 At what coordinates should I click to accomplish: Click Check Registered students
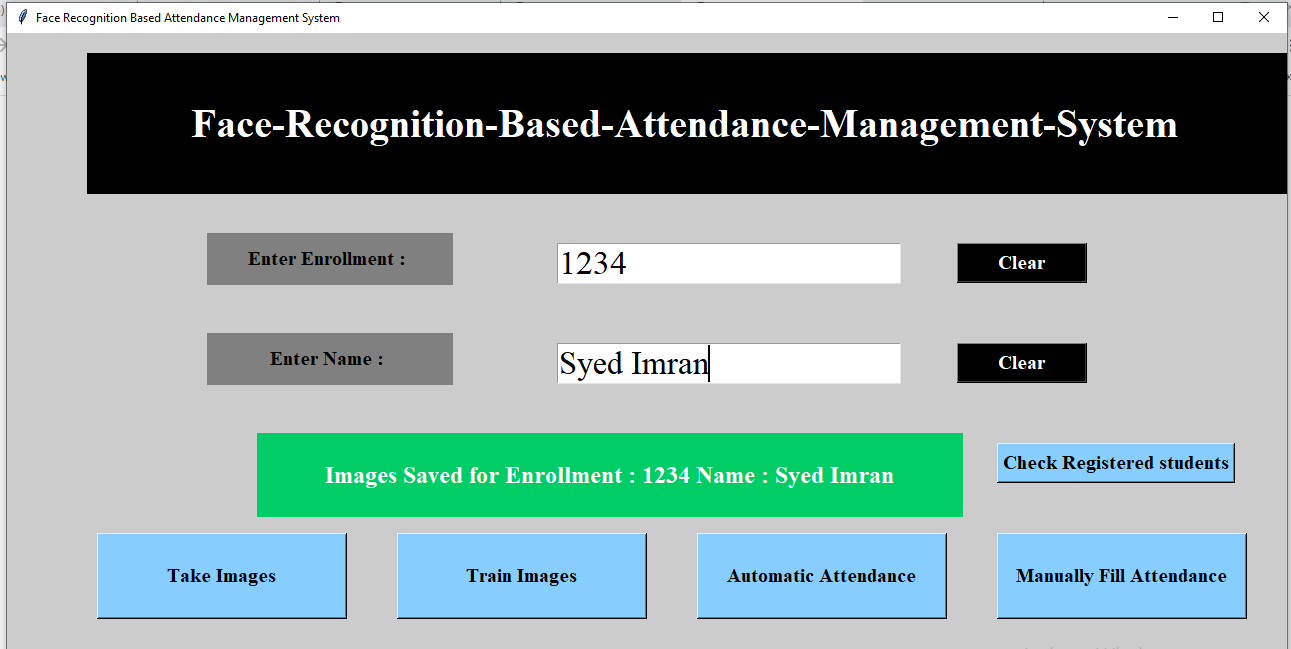pos(1115,462)
